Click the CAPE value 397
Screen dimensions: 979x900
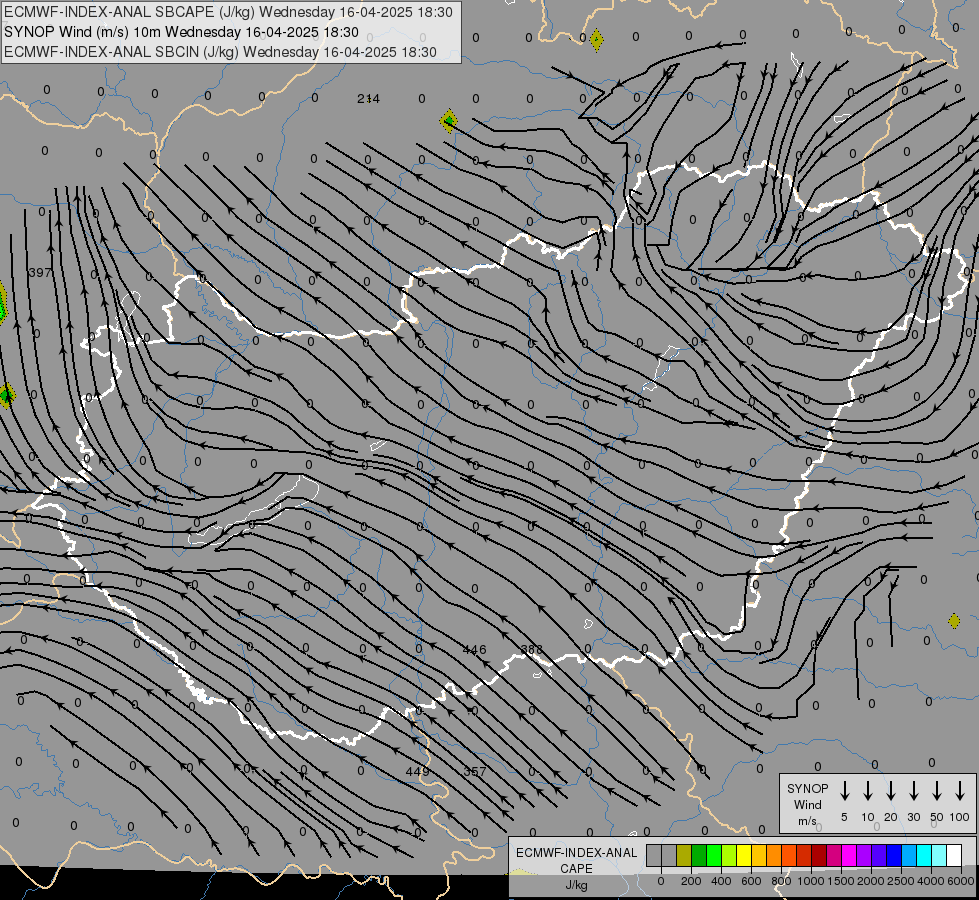(x=40, y=272)
